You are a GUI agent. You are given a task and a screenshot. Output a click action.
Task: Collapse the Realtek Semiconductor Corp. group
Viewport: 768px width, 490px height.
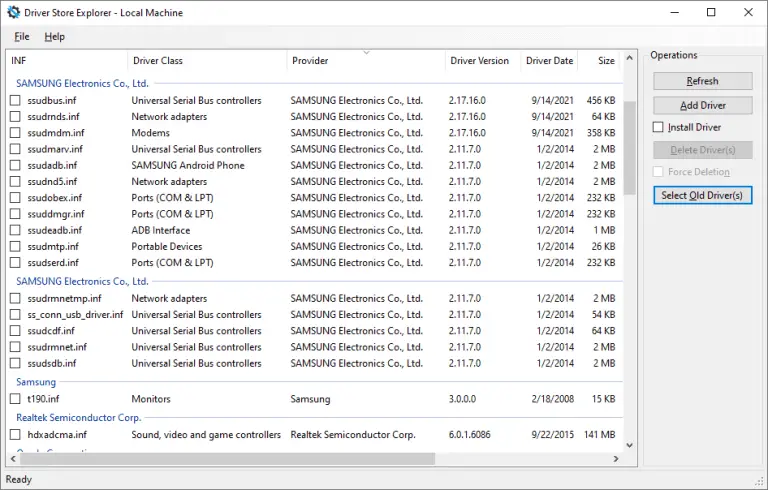pyautogui.click(x=79, y=417)
